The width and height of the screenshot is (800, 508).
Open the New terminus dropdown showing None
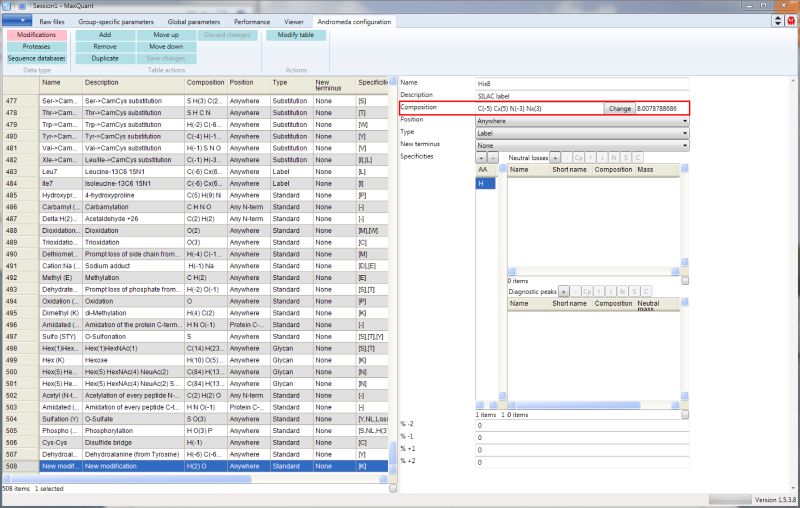pos(582,145)
